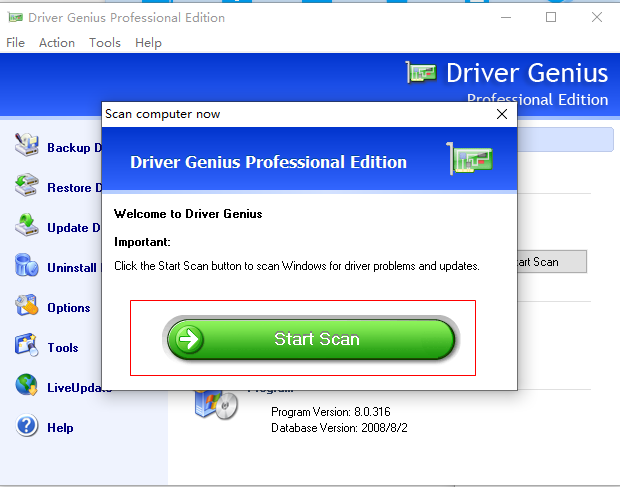Screen dimensions: 620x487
Task: Open the Tools sidebar icon
Action: pyautogui.click(x=26, y=345)
